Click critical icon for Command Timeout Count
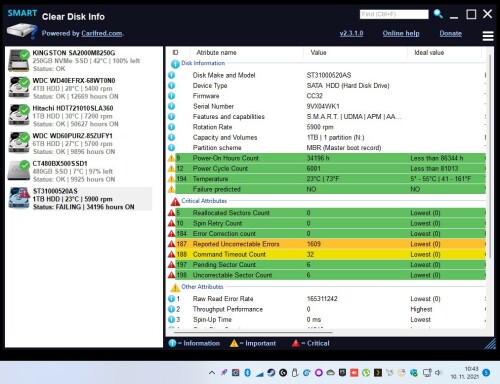 [x=171, y=254]
